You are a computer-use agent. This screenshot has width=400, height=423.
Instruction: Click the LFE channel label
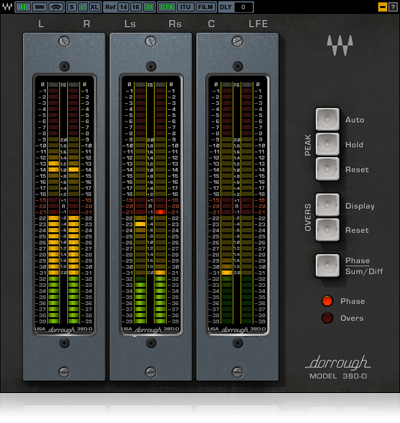coord(258,24)
